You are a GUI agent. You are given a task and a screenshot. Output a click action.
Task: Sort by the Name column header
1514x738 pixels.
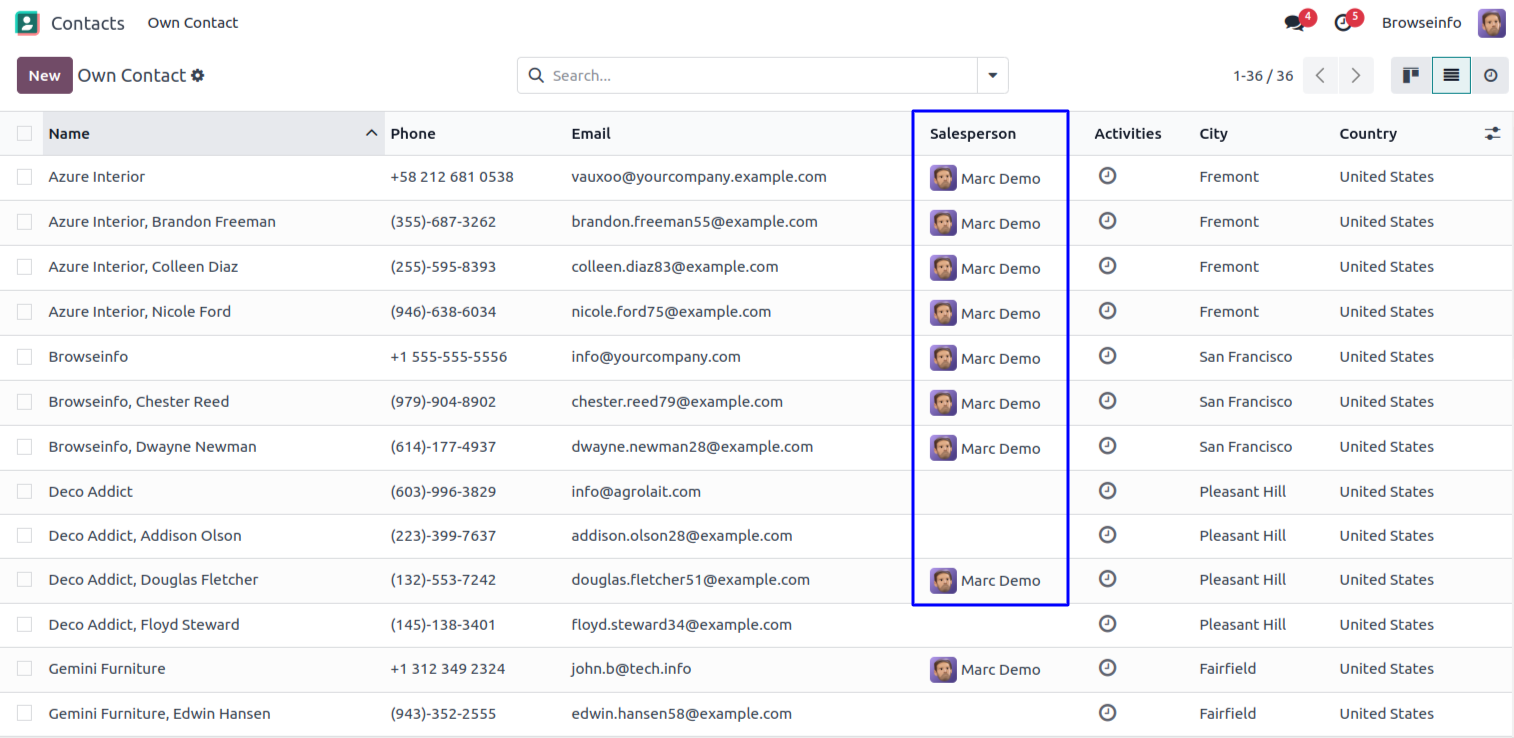69,134
